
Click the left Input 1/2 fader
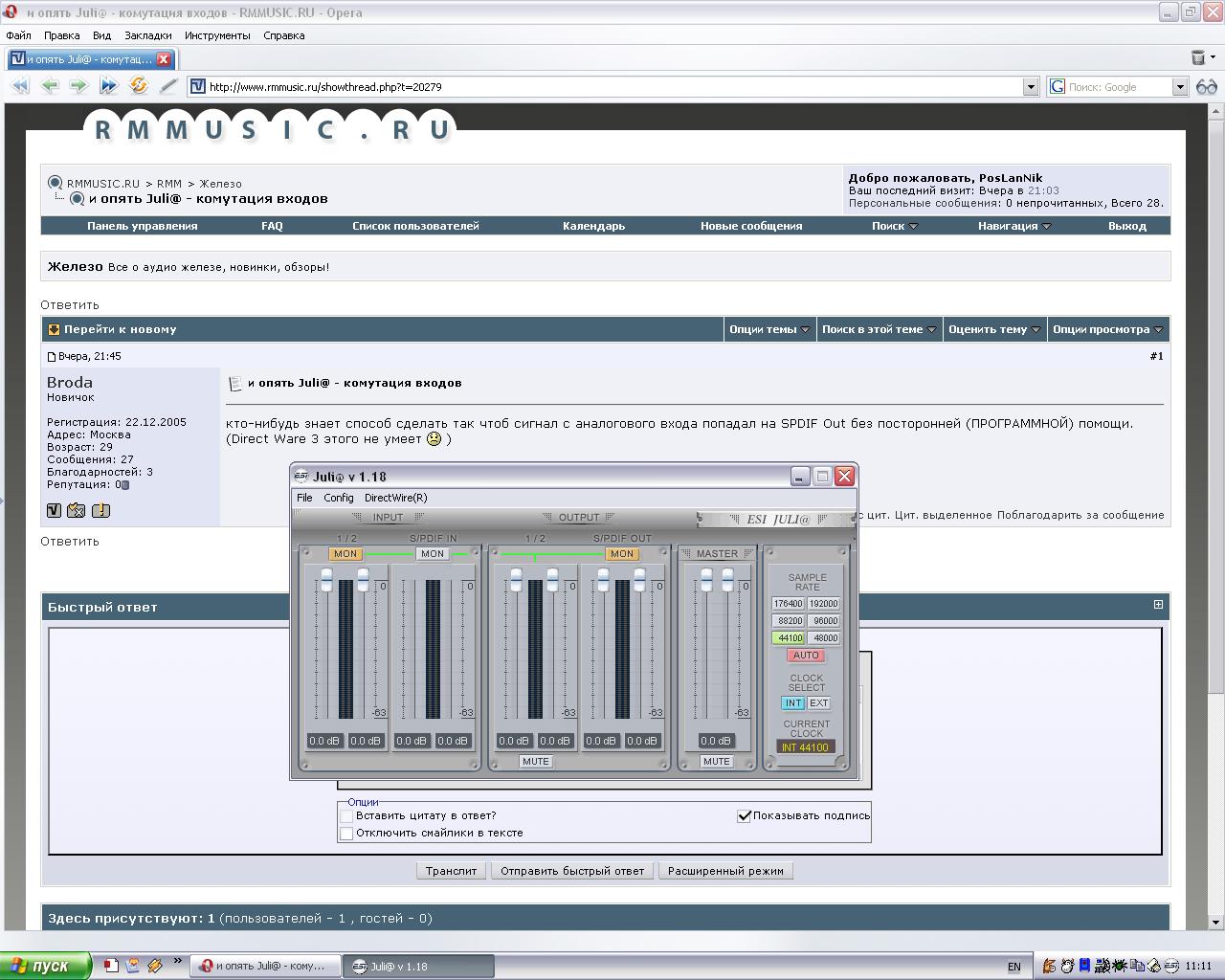tap(326, 579)
